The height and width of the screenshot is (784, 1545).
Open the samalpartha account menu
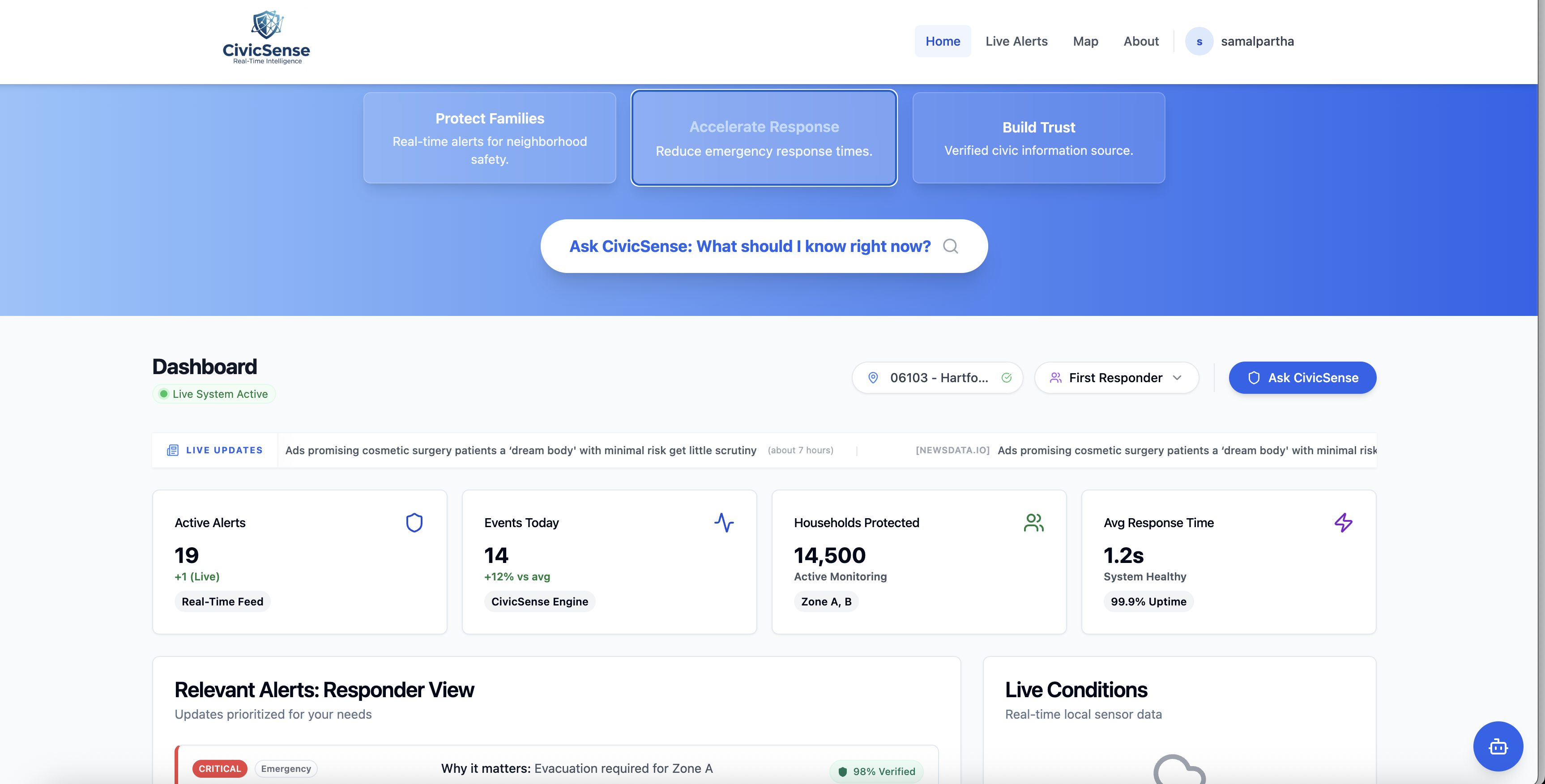pos(1257,41)
